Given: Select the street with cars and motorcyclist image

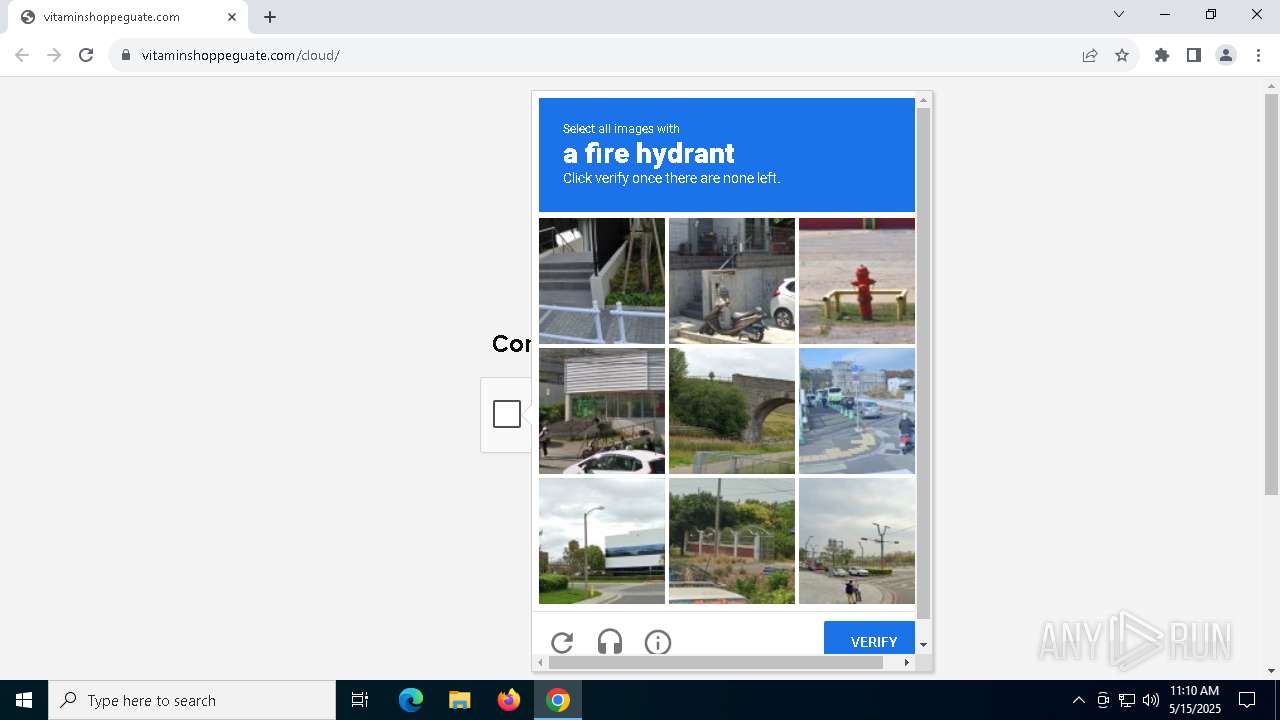Looking at the screenshot, I should (x=857, y=411).
